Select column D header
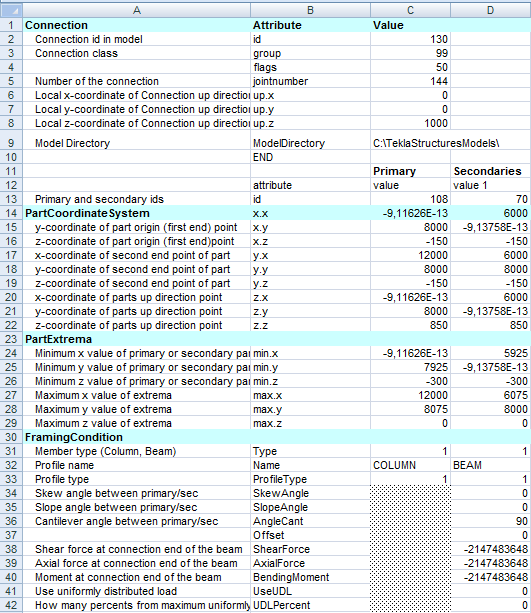Viewport: 531px width, 613px height. pos(490,10)
